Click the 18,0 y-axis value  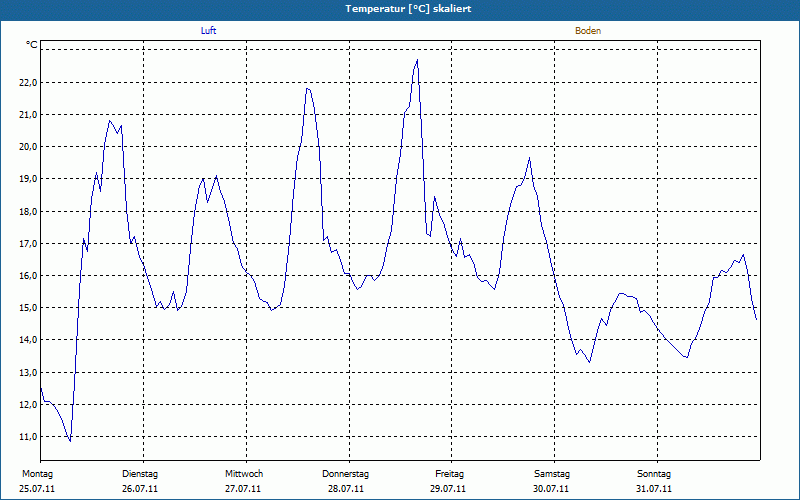[x=28, y=211]
